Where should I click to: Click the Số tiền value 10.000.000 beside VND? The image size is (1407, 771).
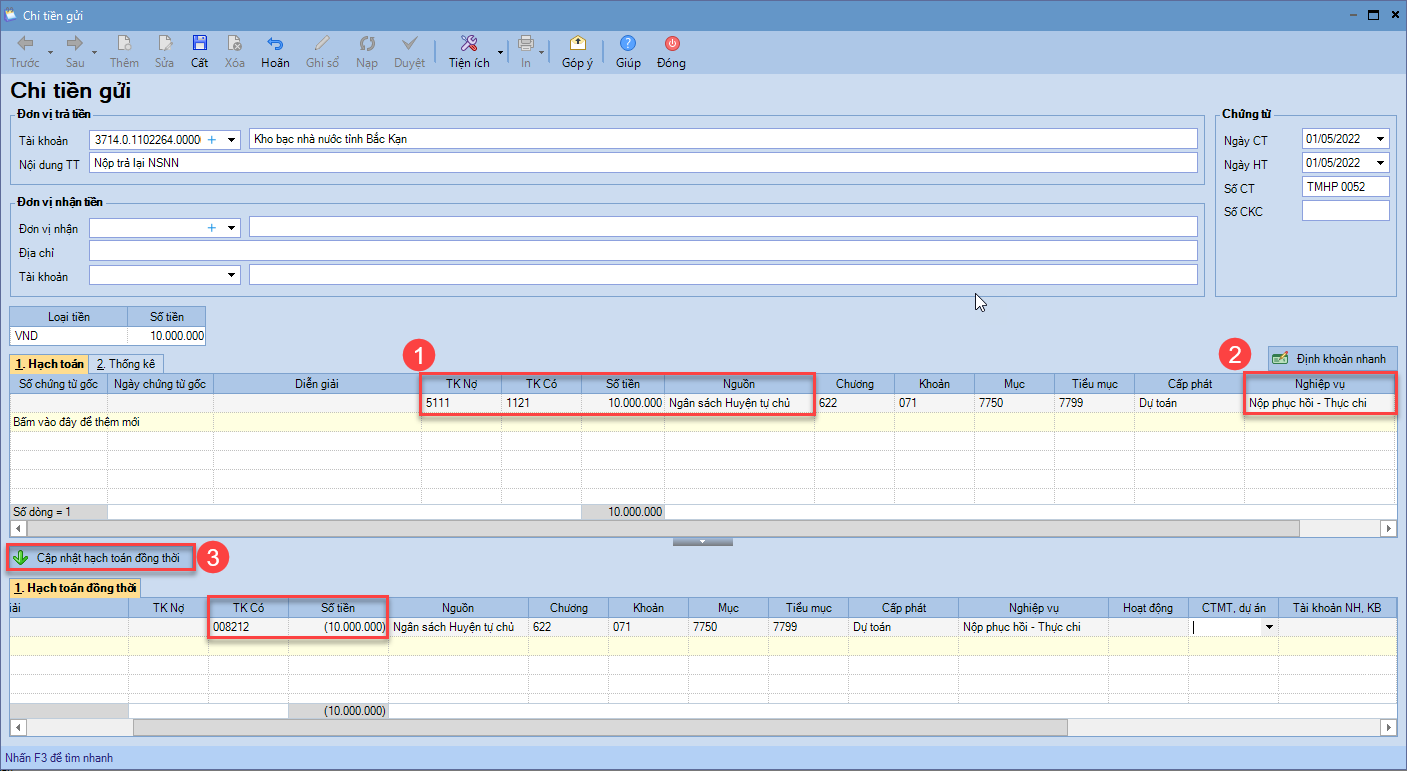(x=166, y=336)
